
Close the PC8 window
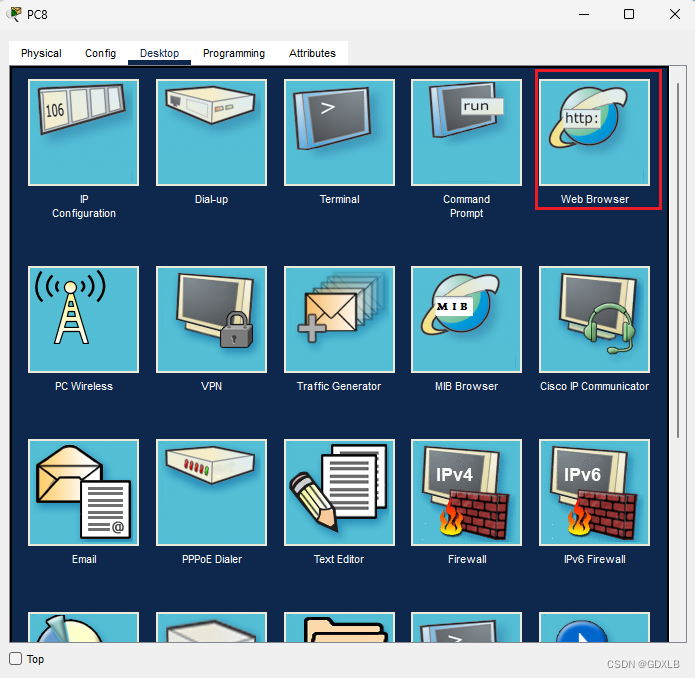[675, 14]
